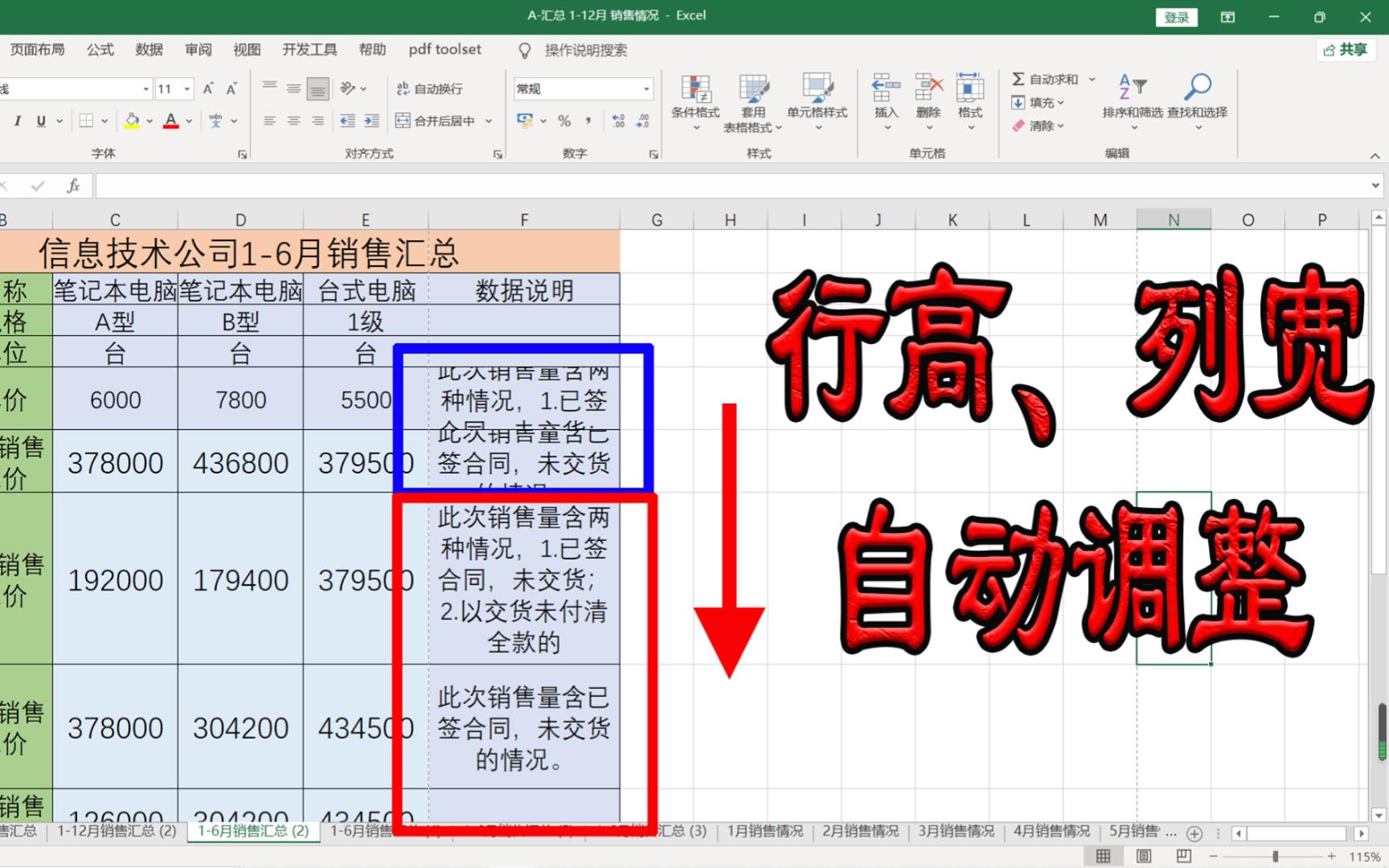Click the 操作说明搜索 search box

(585, 50)
